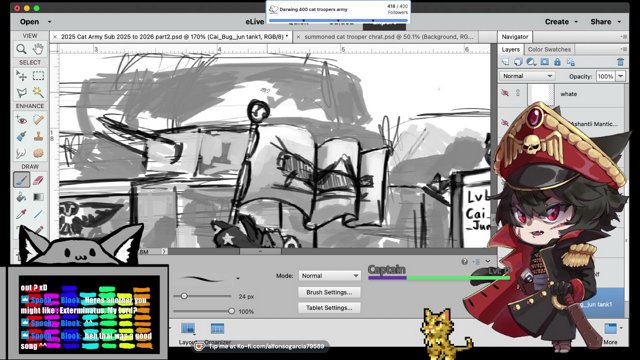Select the Move tool
The height and width of the screenshot is (360, 640).
pos(21,76)
